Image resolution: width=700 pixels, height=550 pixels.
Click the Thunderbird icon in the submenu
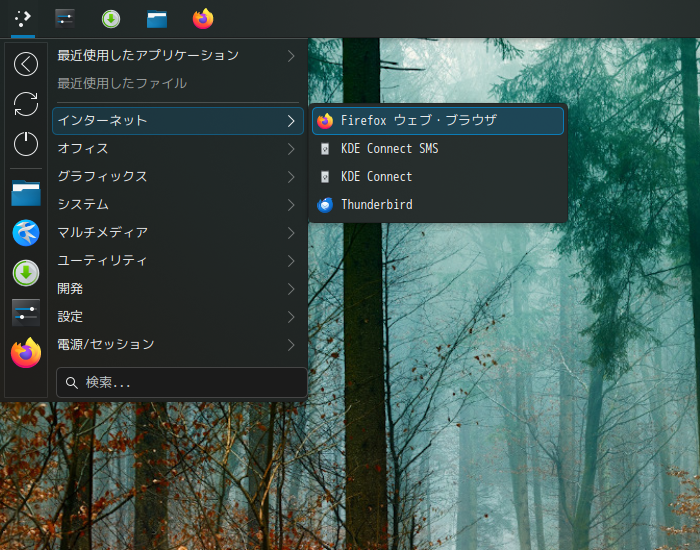(325, 204)
